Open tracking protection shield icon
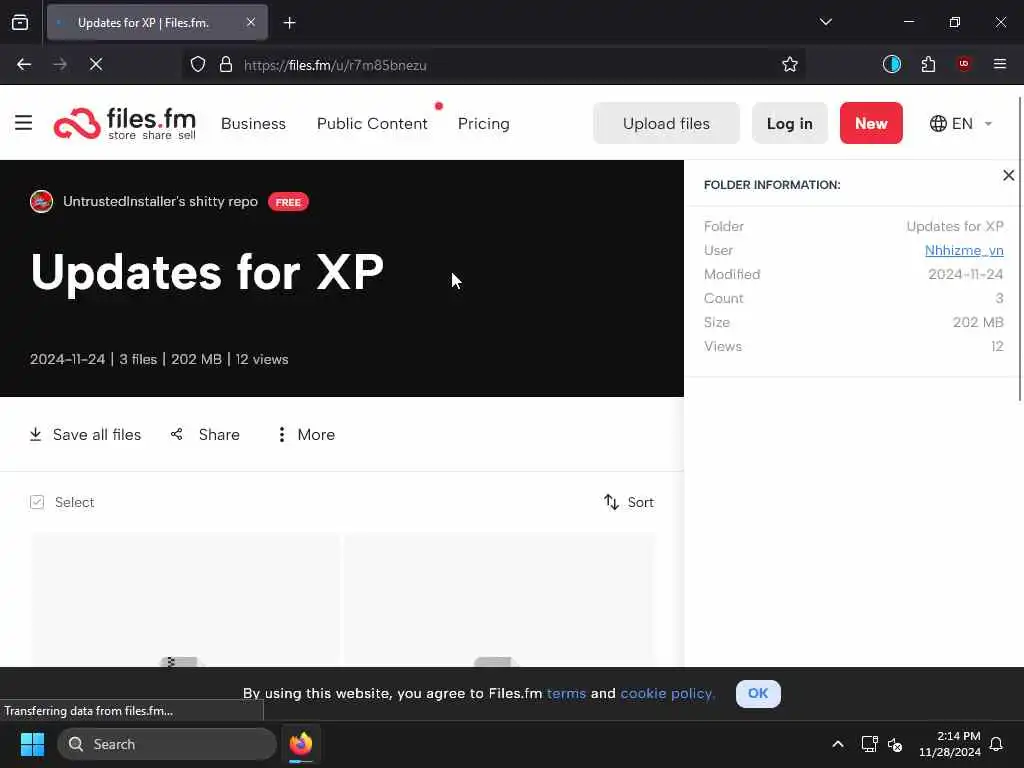The width and height of the screenshot is (1024, 768). click(198, 65)
